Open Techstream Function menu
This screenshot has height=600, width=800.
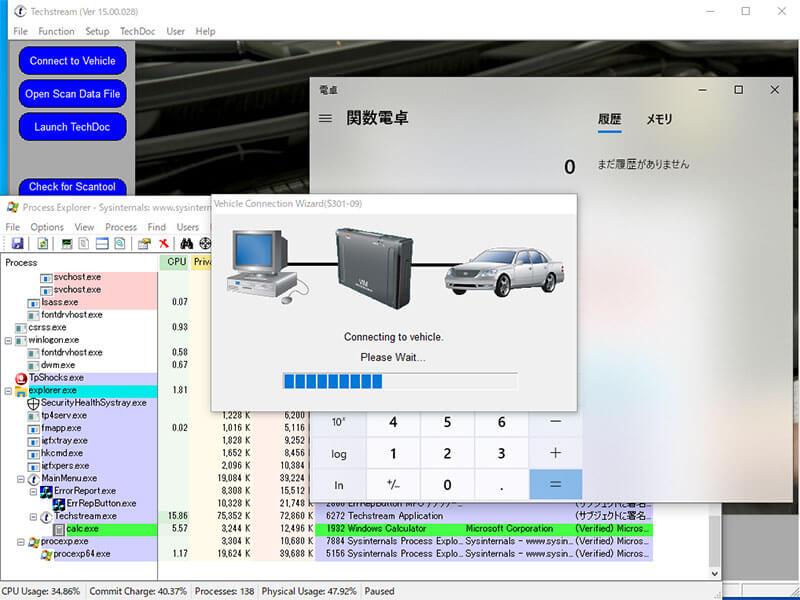coord(56,31)
